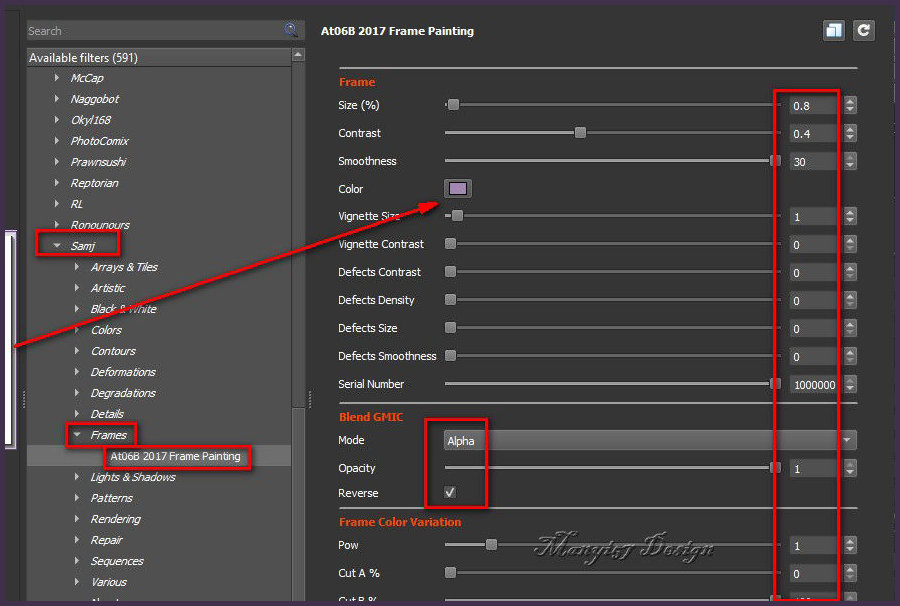Screen dimensions: 900x606
Task: Click the Smoothness slider handle
Action: point(775,161)
